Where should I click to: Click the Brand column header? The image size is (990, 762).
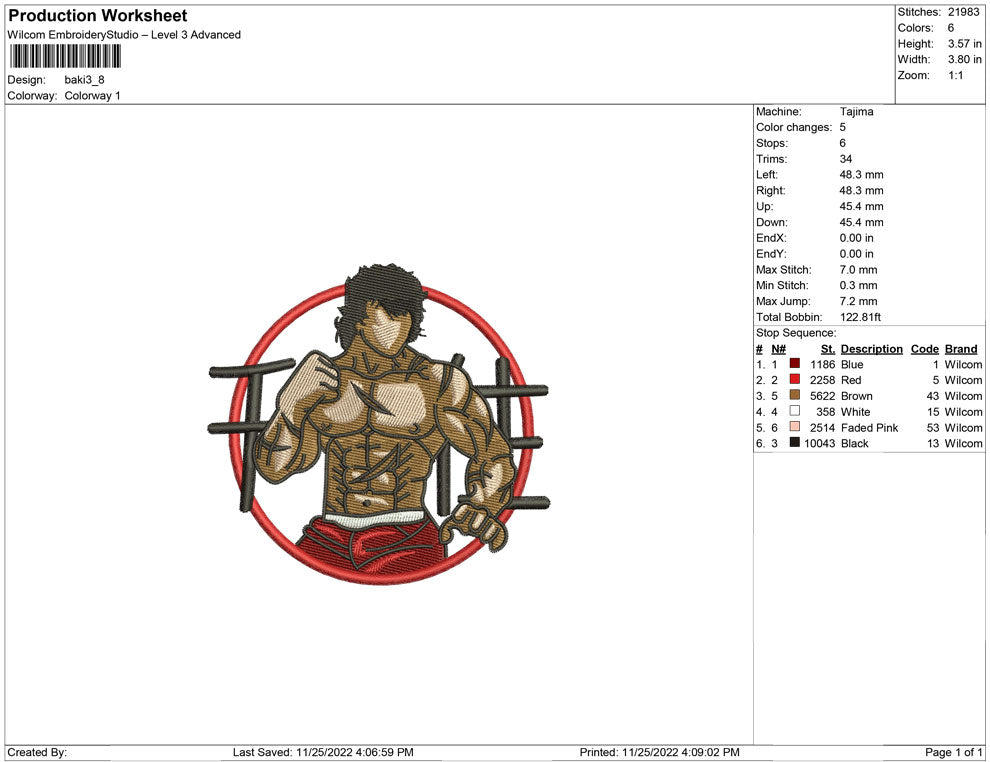(961, 349)
